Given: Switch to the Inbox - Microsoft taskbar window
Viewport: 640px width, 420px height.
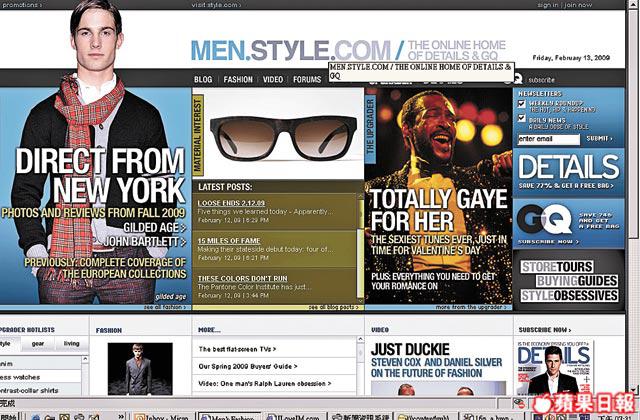Looking at the screenshot, I should tap(162, 417).
